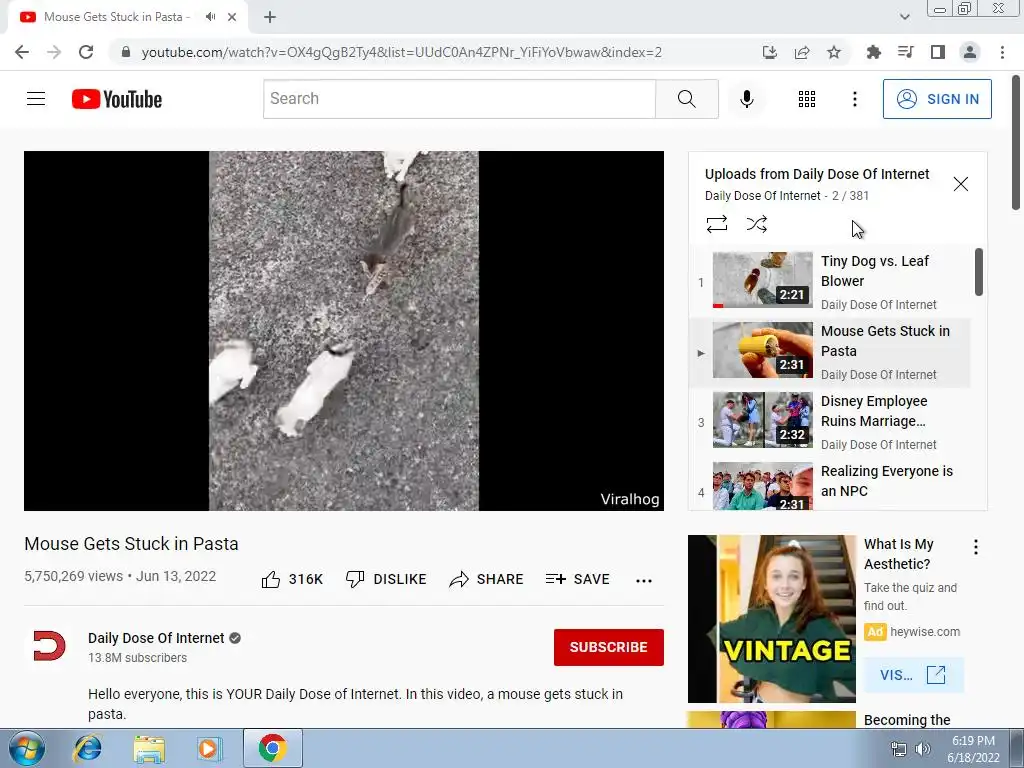Toggle the Chrome side panel
The image size is (1024, 768).
point(937,52)
